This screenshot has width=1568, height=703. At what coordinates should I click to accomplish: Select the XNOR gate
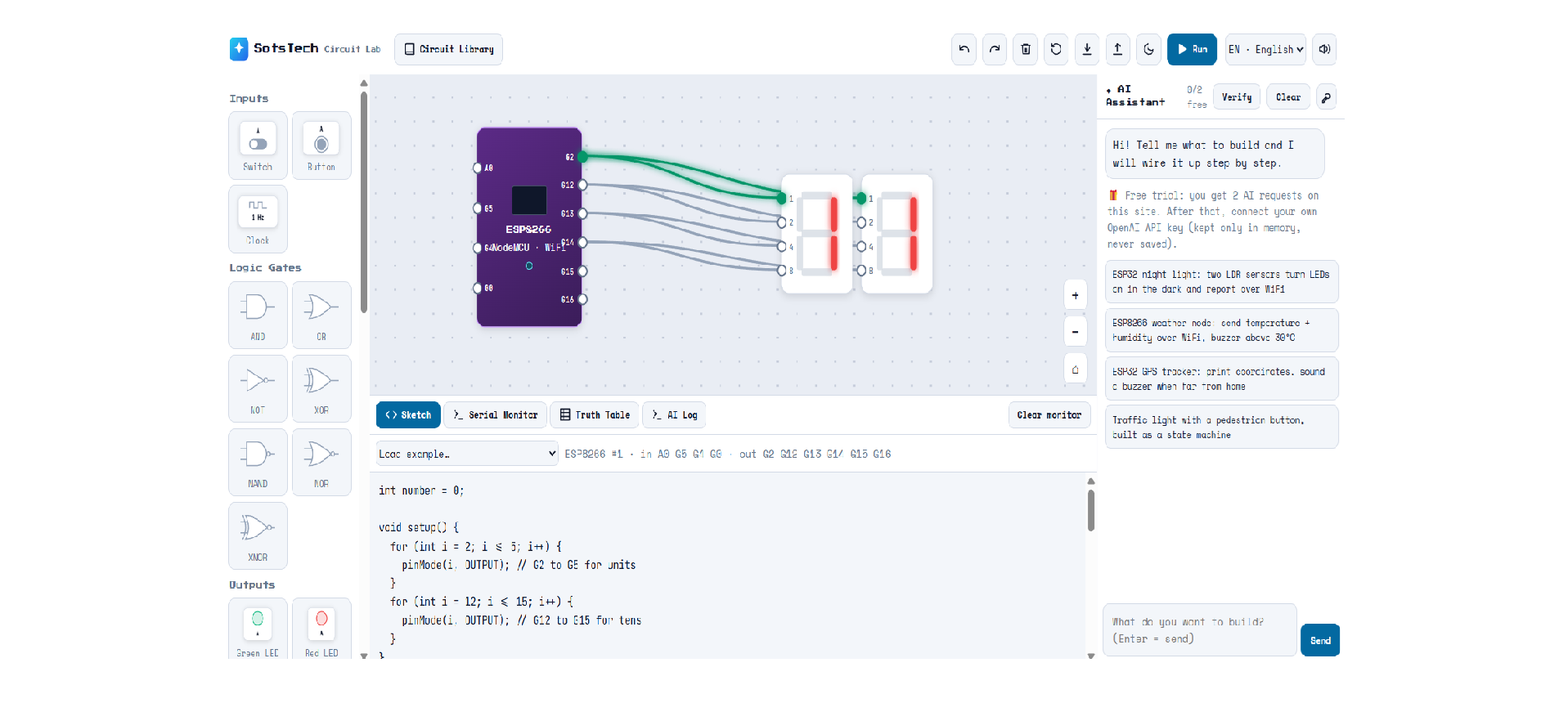(258, 535)
